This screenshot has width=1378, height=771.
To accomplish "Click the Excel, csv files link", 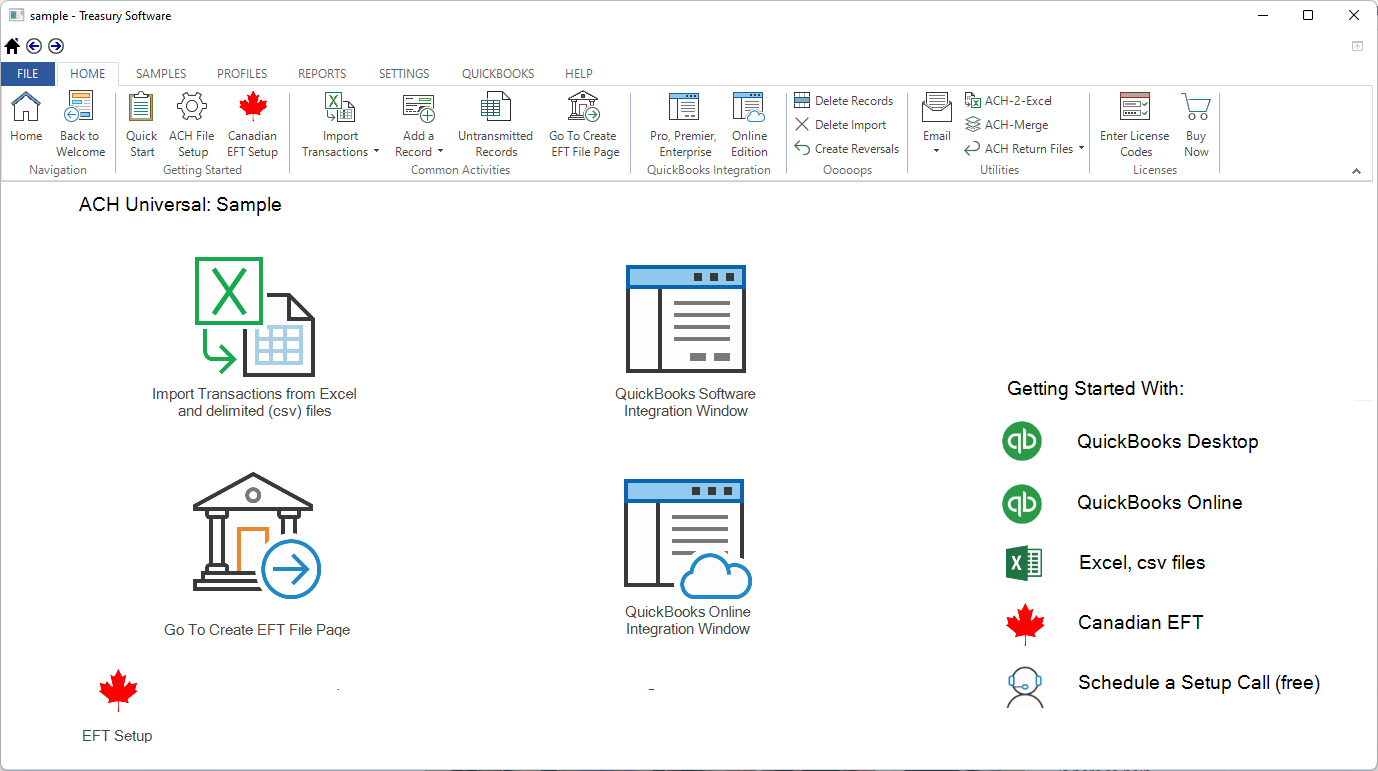I will (1142, 563).
